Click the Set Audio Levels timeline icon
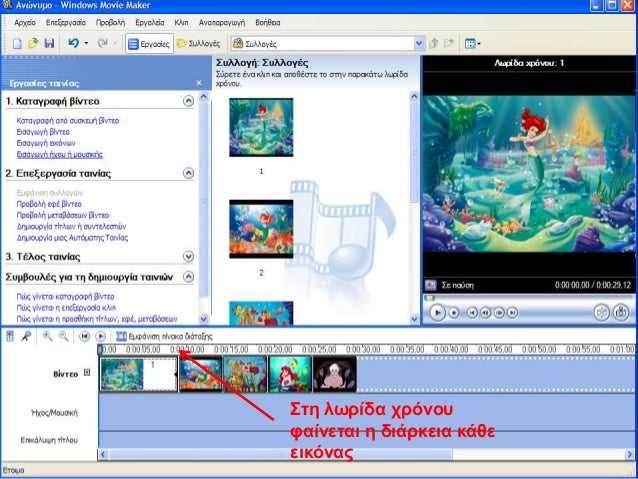The image size is (638, 479). [x=10, y=336]
